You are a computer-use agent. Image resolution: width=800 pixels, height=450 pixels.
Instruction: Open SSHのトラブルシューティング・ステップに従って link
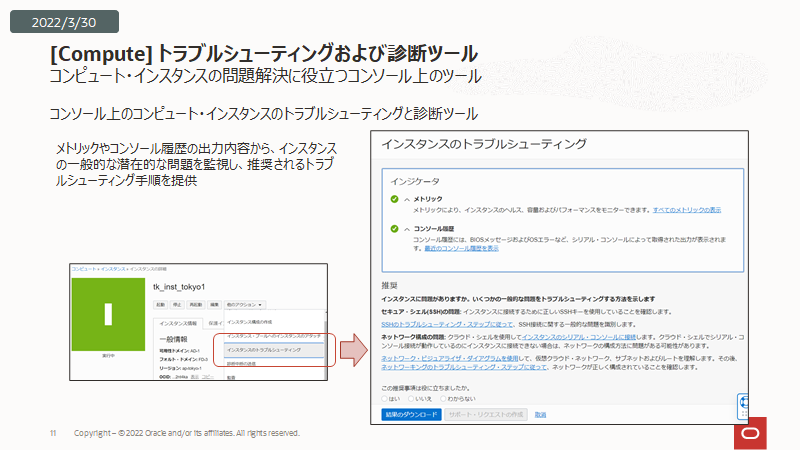447,324
